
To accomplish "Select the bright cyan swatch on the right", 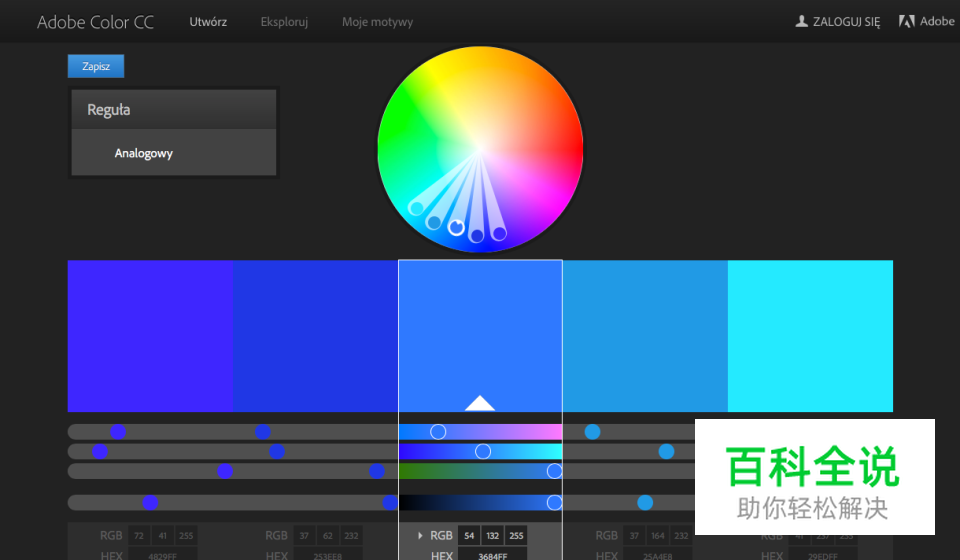I will coord(810,335).
